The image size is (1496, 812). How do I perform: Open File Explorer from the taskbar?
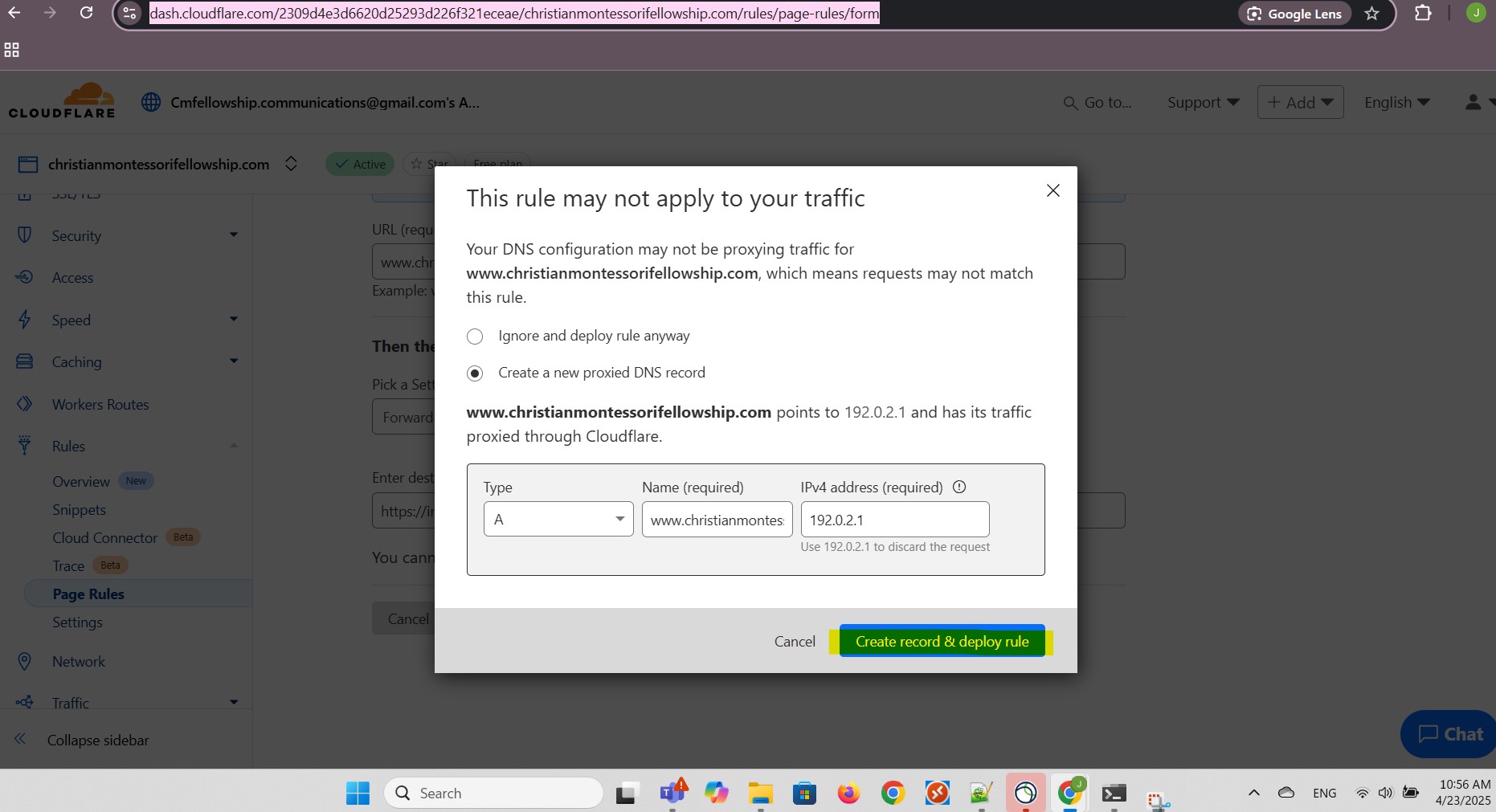[x=760, y=793]
